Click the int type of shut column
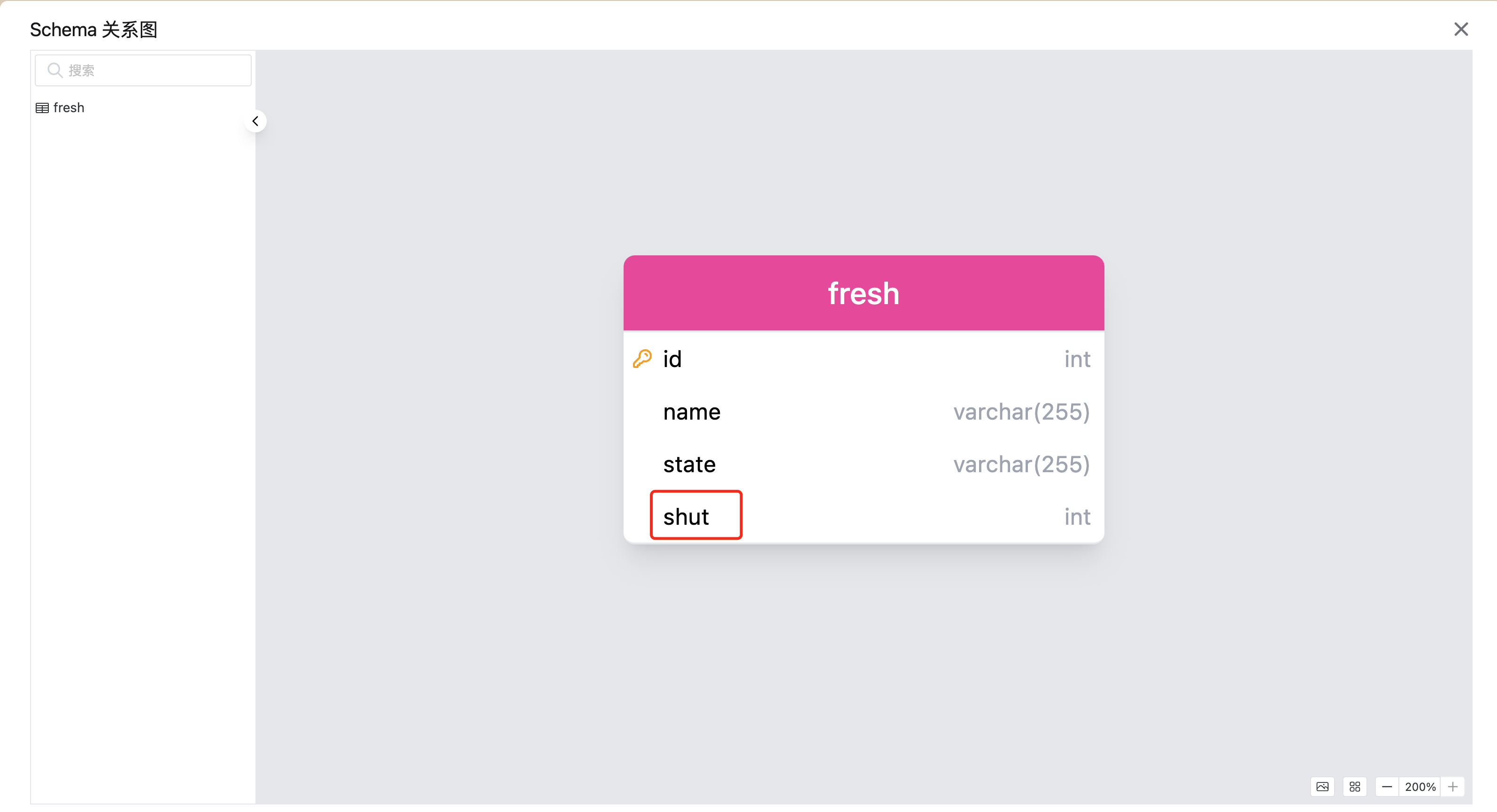 click(1077, 517)
